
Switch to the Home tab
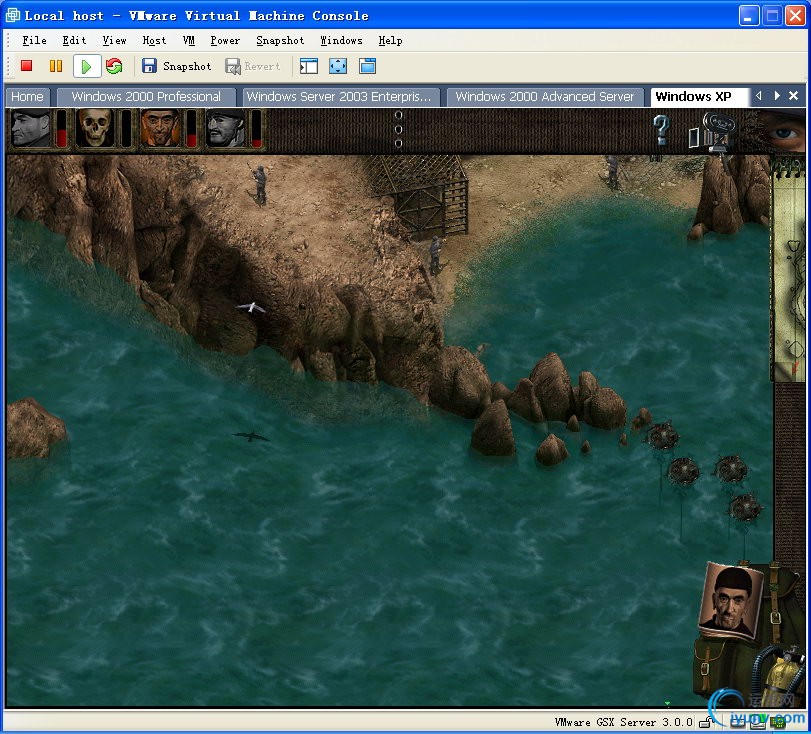[27, 97]
